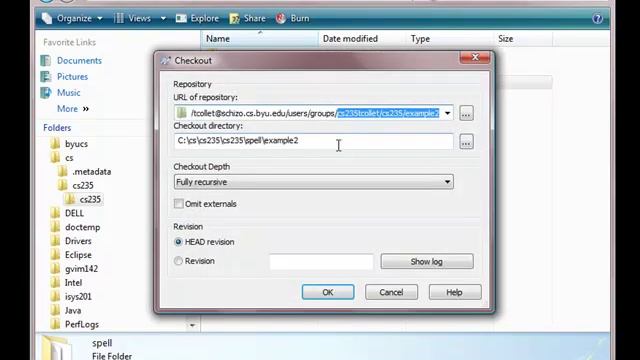The height and width of the screenshot is (360, 640).
Task: Browse repository with URL ellipsis button
Action: click(466, 113)
